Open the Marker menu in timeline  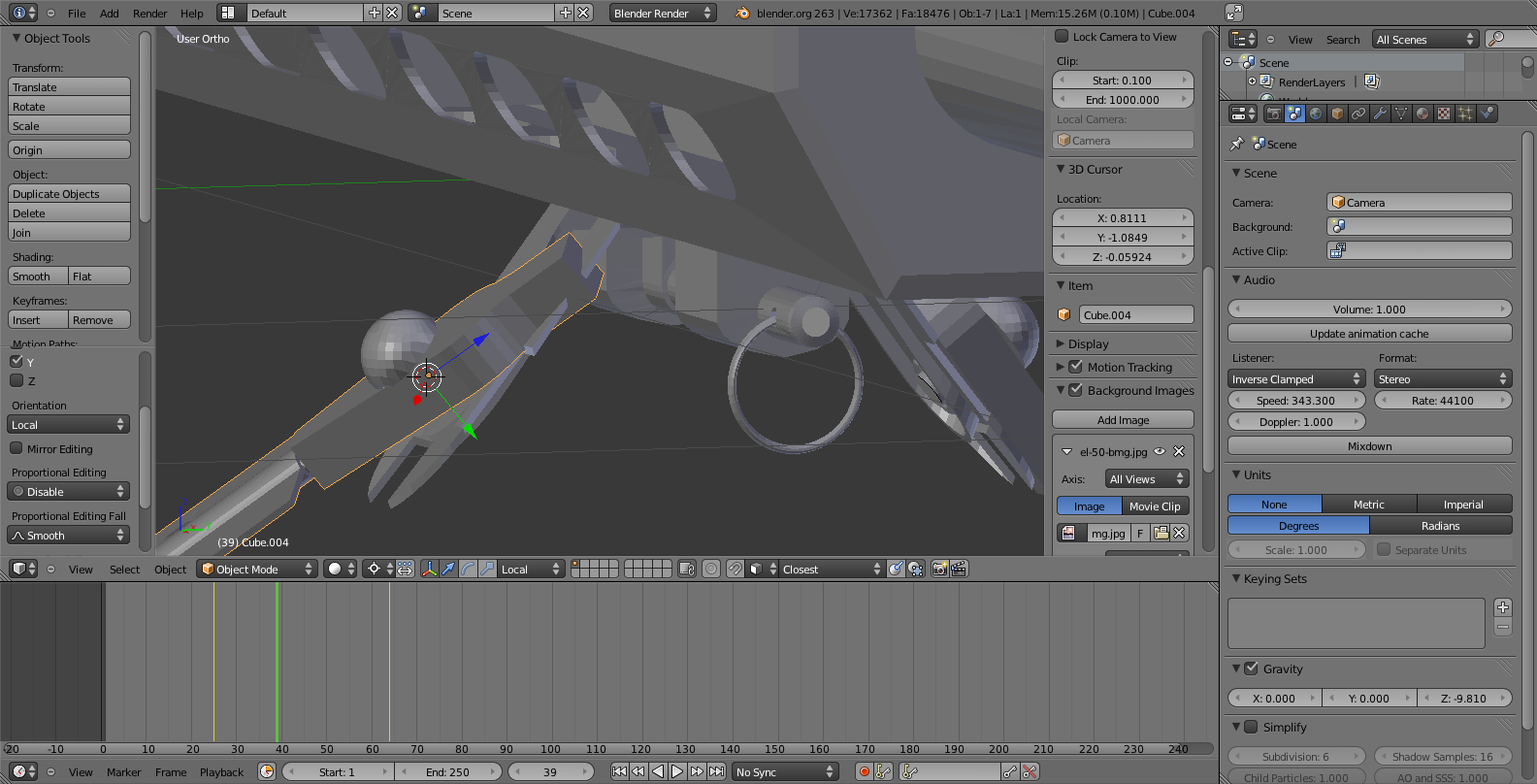[x=124, y=772]
